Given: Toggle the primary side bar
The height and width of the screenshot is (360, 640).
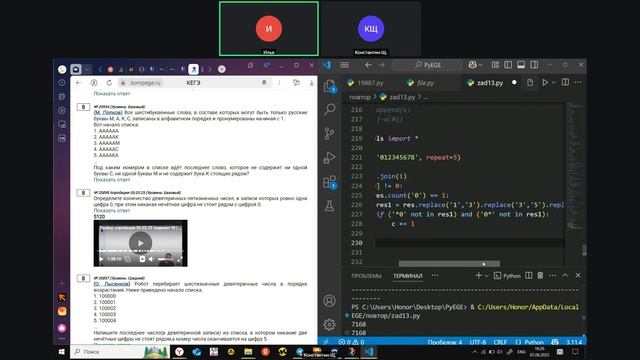Looking at the screenshot, I should pos(508,65).
